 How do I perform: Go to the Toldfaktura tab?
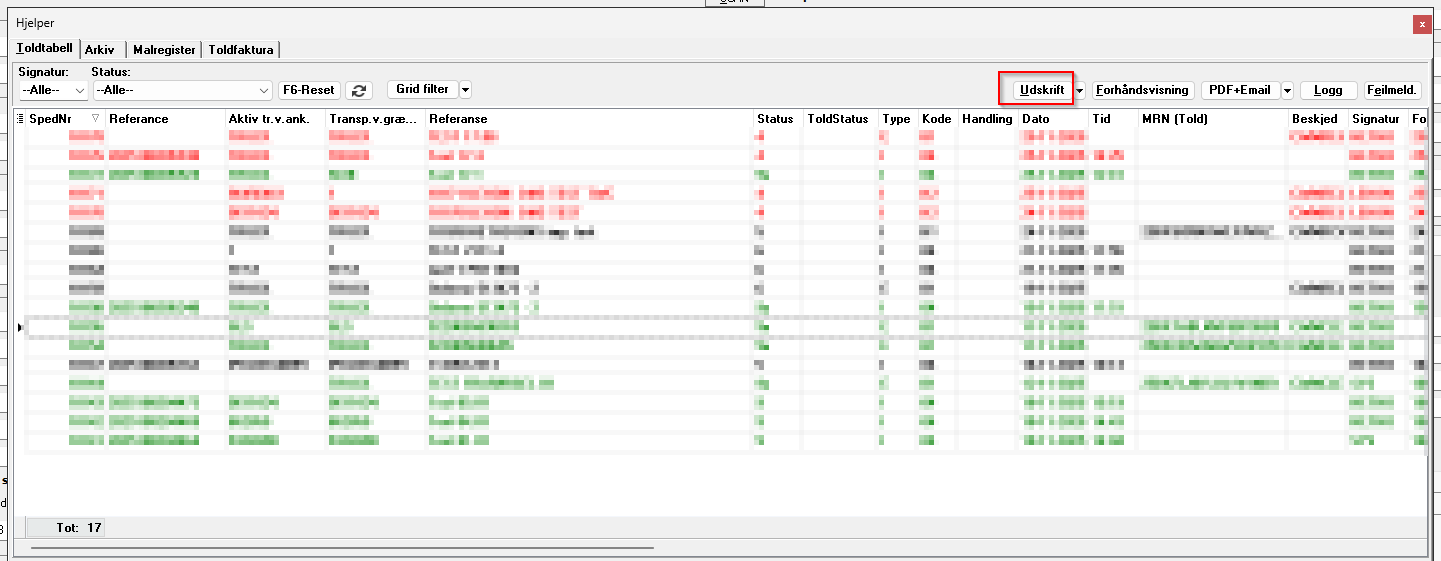pyautogui.click(x=241, y=50)
